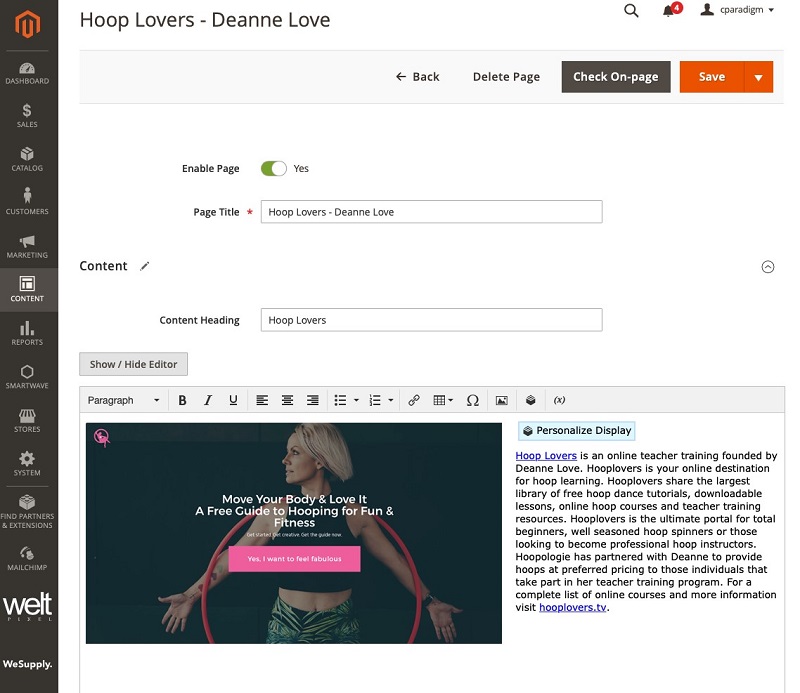This screenshot has height=693, width=800.
Task: Insert a numbered list
Action: 375,400
